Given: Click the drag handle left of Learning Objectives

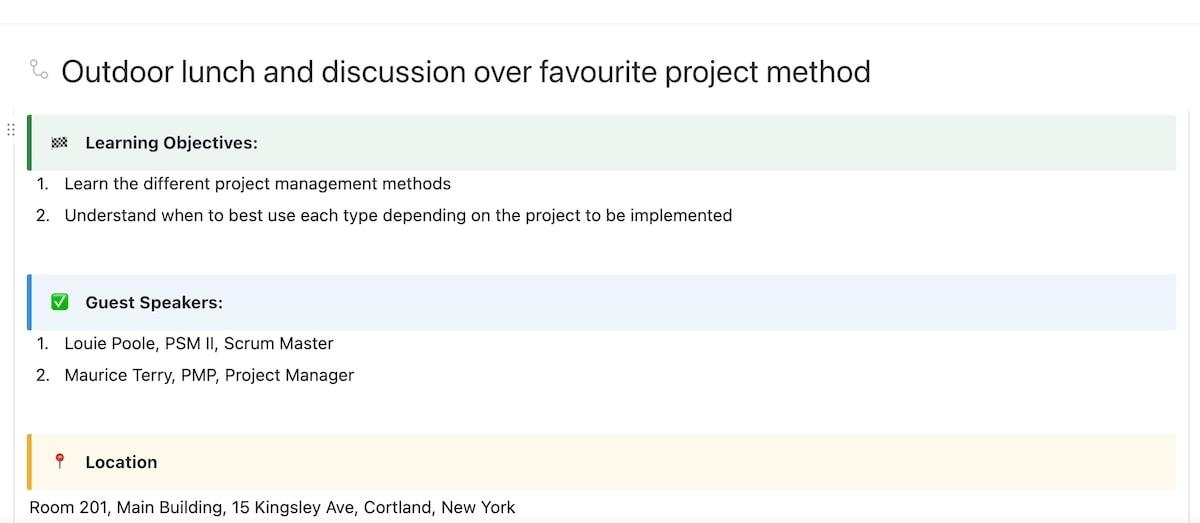Looking at the screenshot, I should pos(9,129).
